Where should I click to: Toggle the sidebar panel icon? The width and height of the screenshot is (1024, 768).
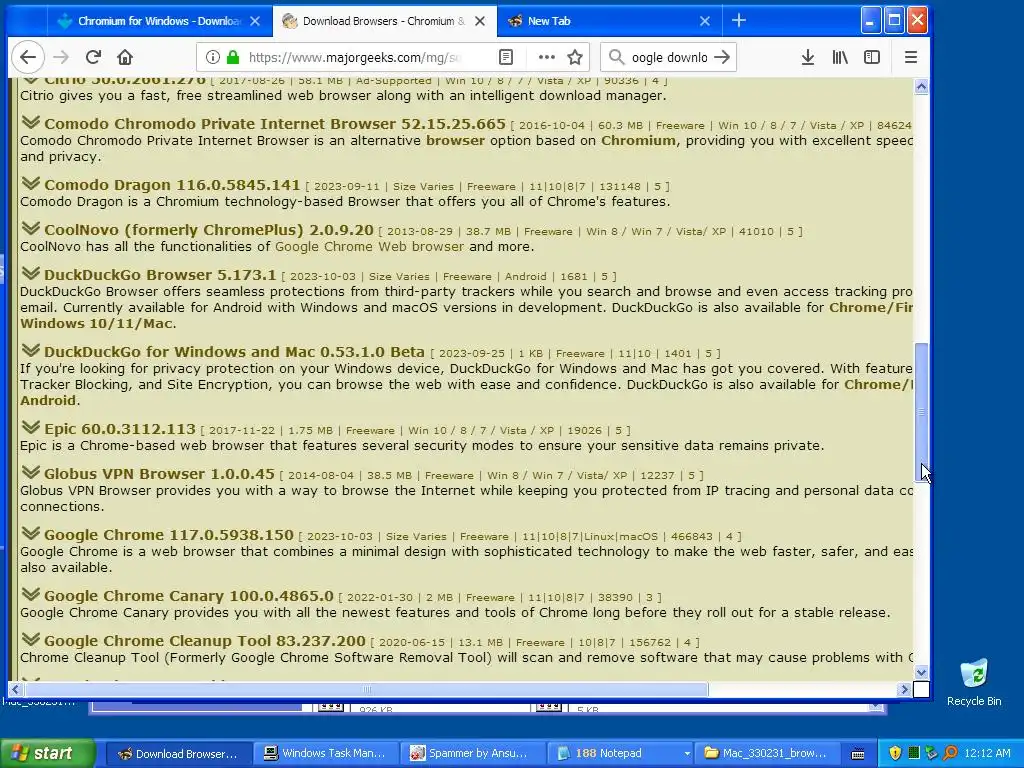[872, 57]
